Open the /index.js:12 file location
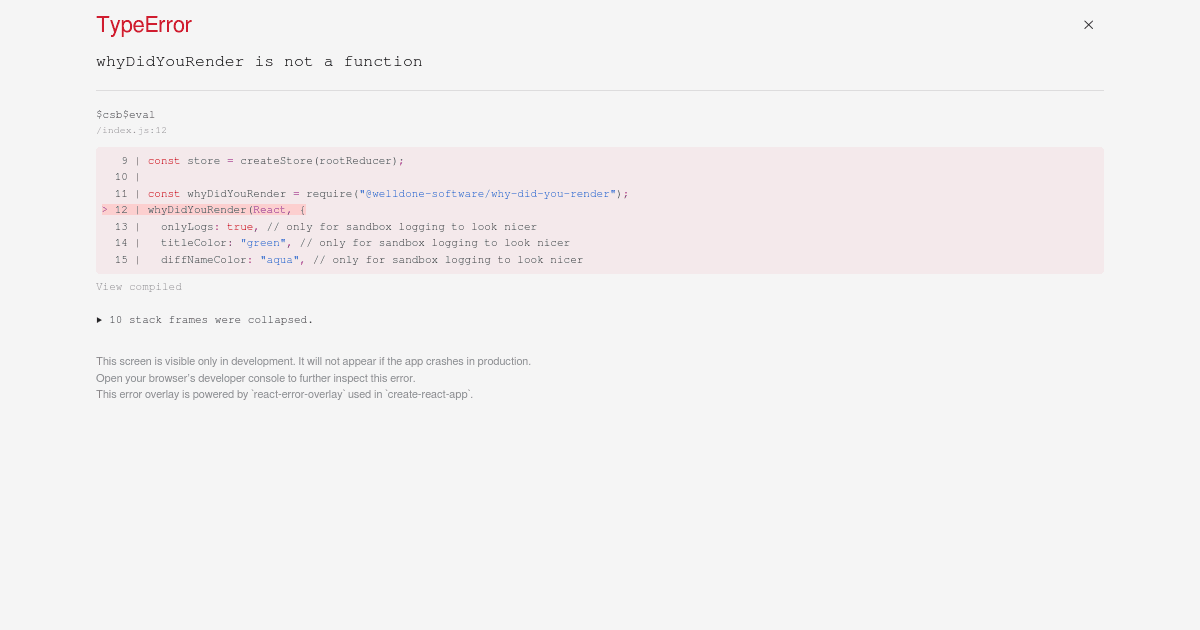This screenshot has width=1200, height=630. coord(131,130)
